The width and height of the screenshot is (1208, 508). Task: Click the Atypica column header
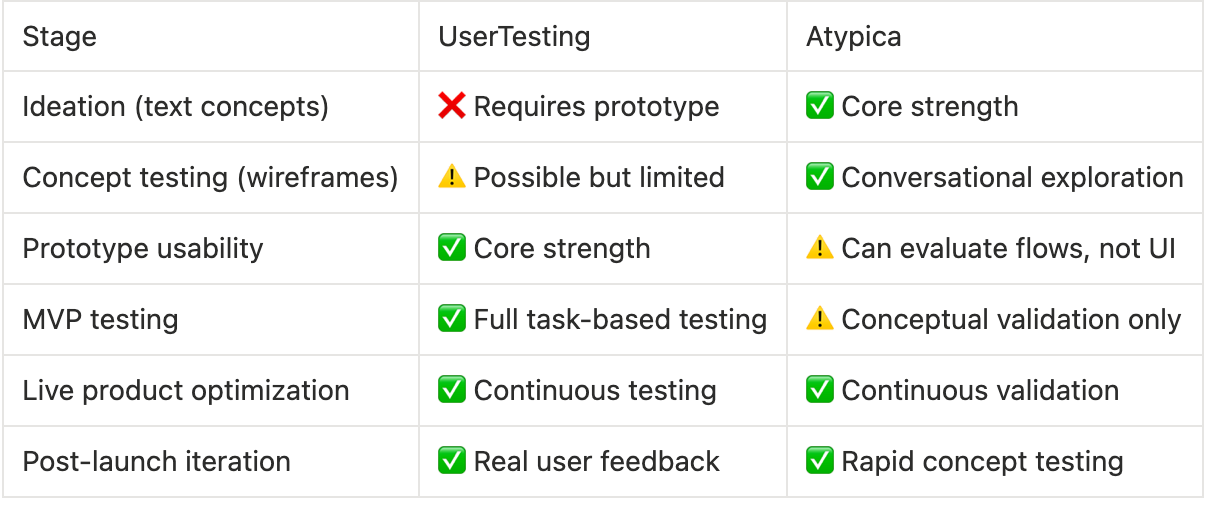point(853,37)
